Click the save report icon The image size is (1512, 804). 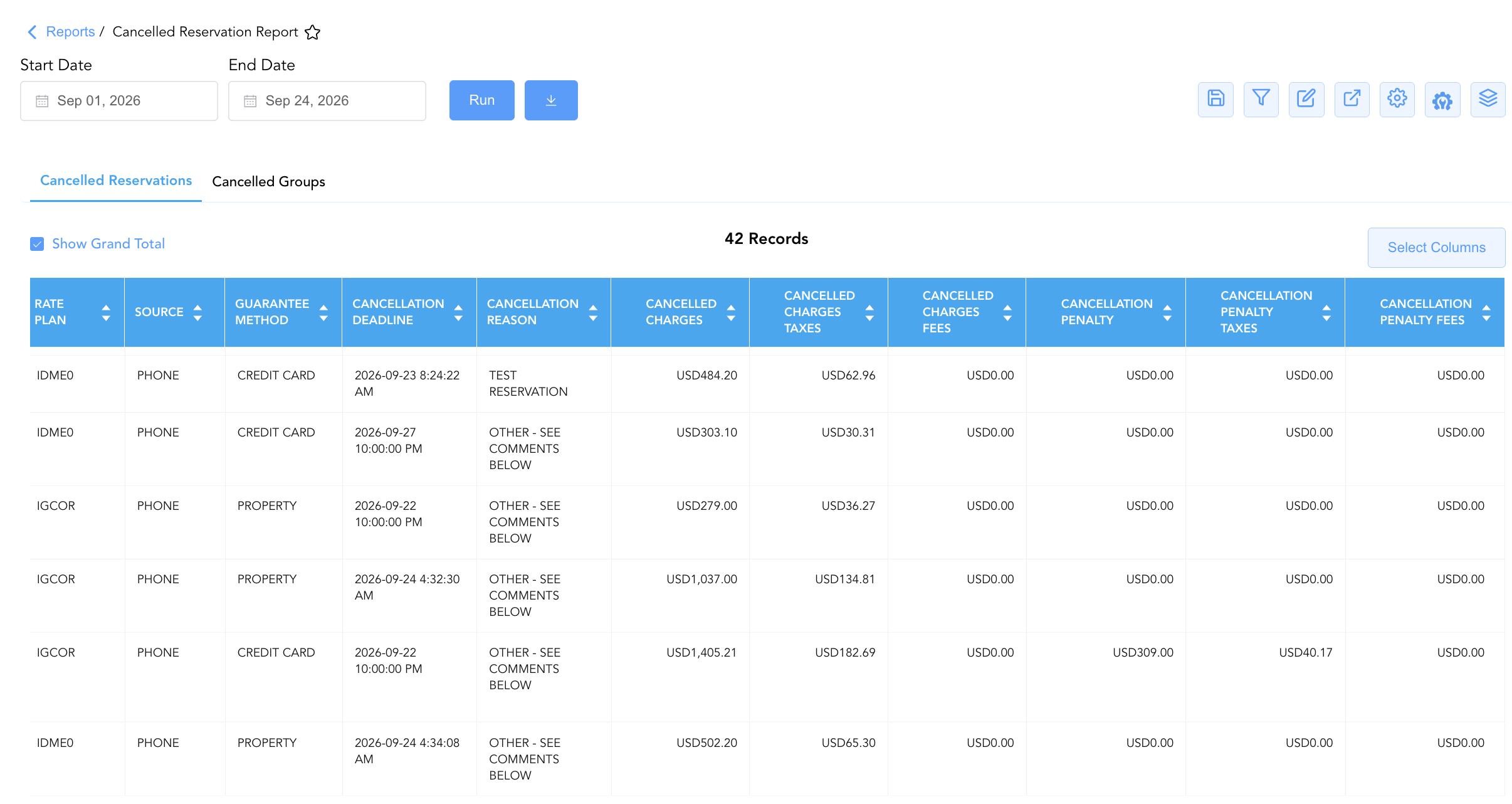click(1215, 99)
